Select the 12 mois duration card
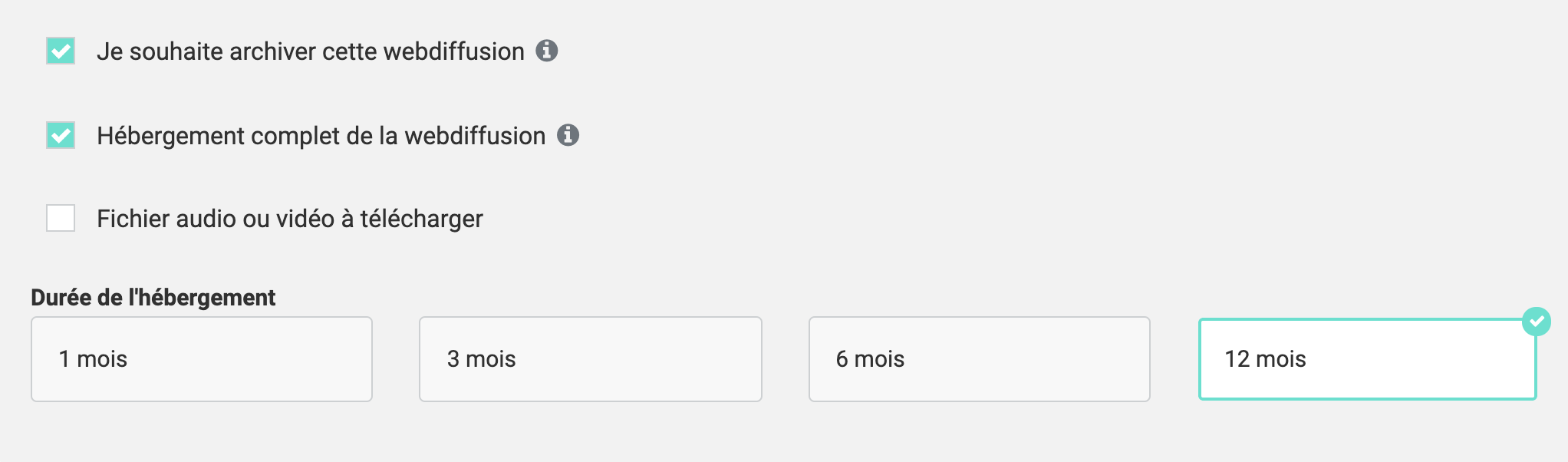Screen dimensions: 1568x462 pyautogui.click(x=1367, y=359)
